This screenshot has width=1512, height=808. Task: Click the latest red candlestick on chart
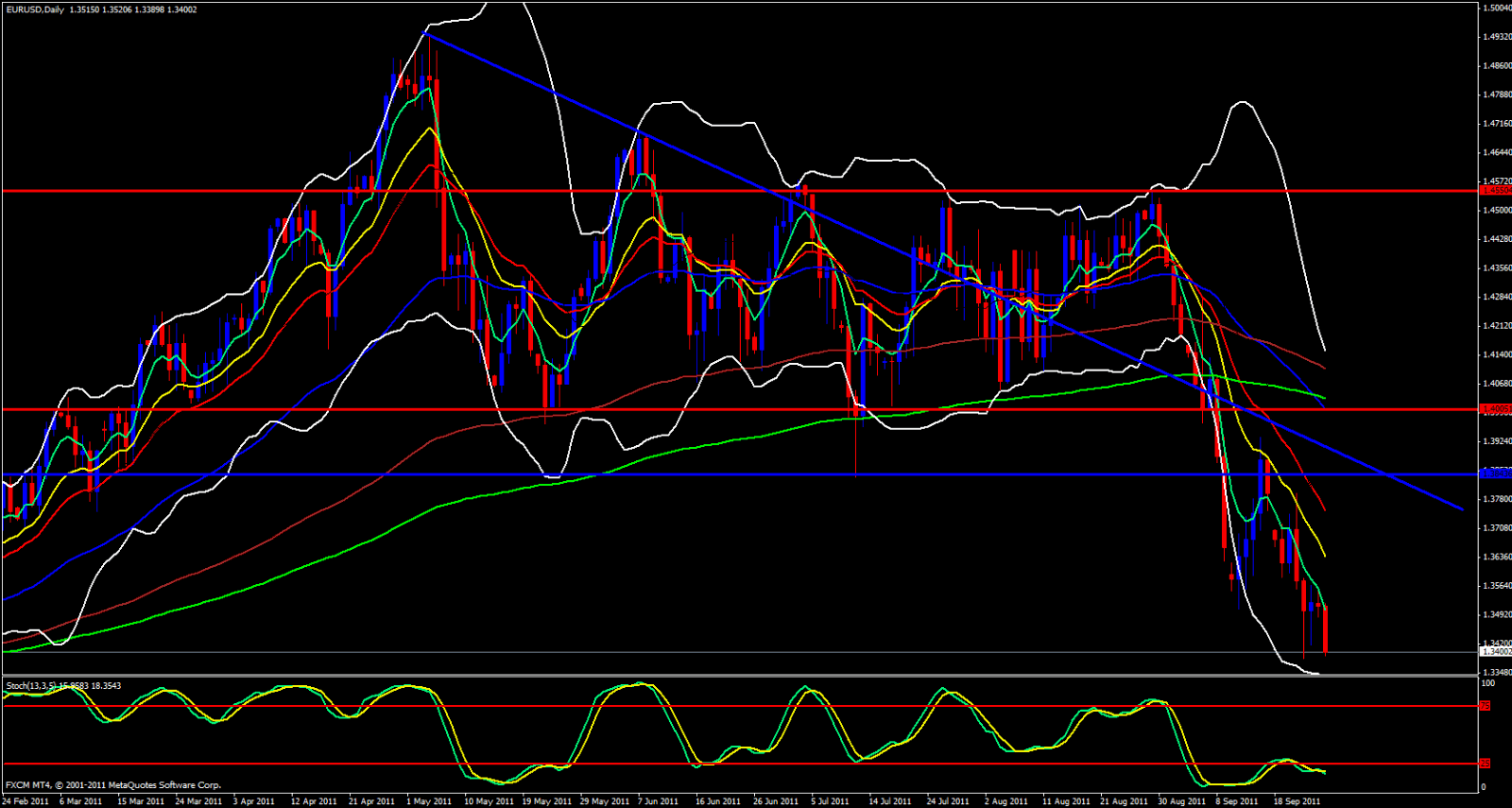(1326, 630)
